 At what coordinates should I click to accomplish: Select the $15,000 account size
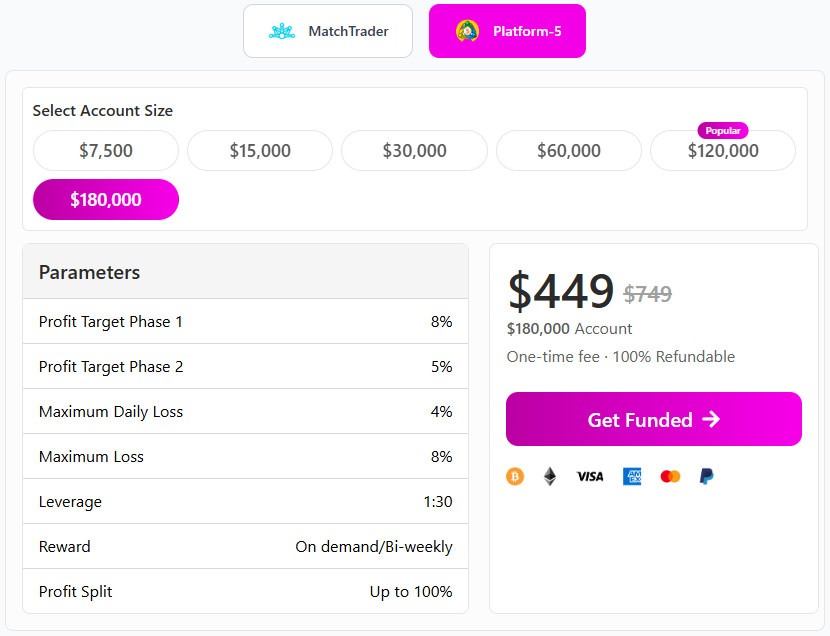[260, 151]
